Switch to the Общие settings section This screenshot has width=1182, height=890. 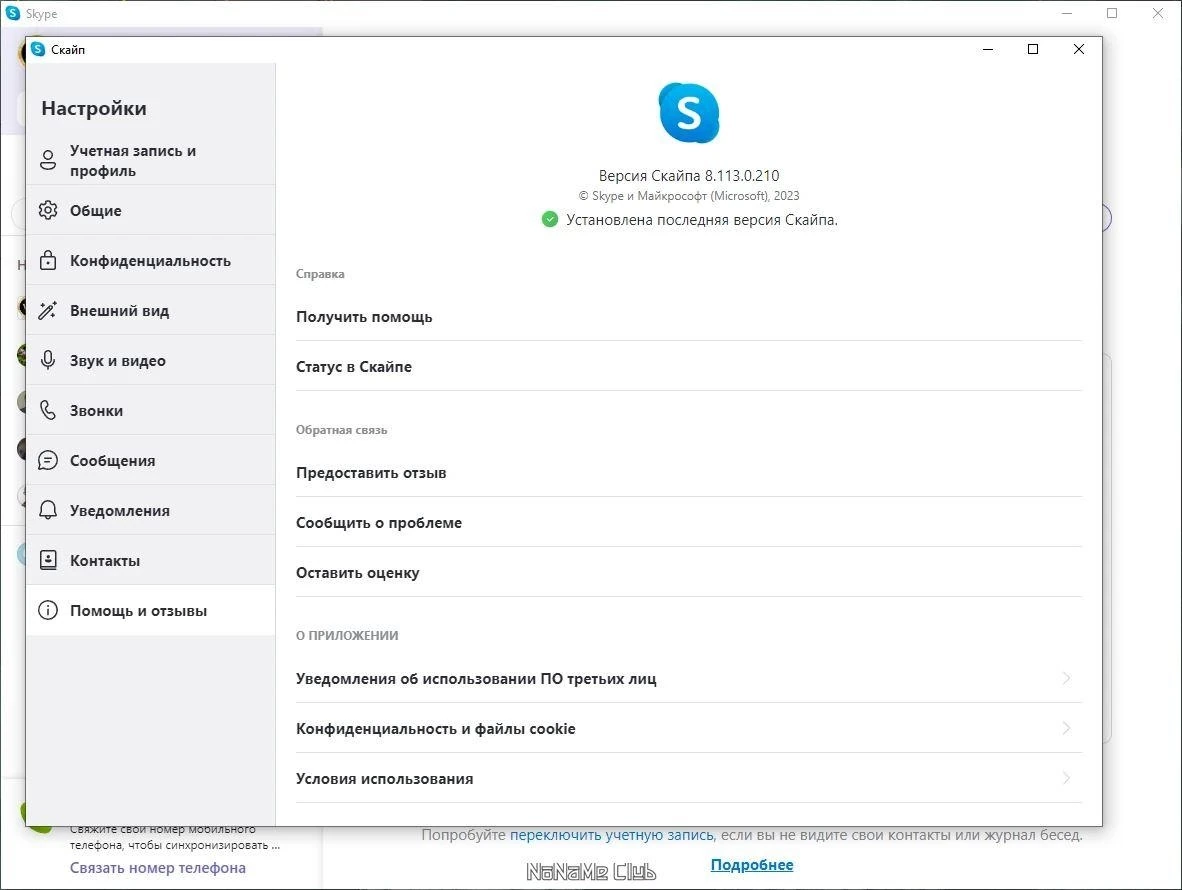coord(151,210)
